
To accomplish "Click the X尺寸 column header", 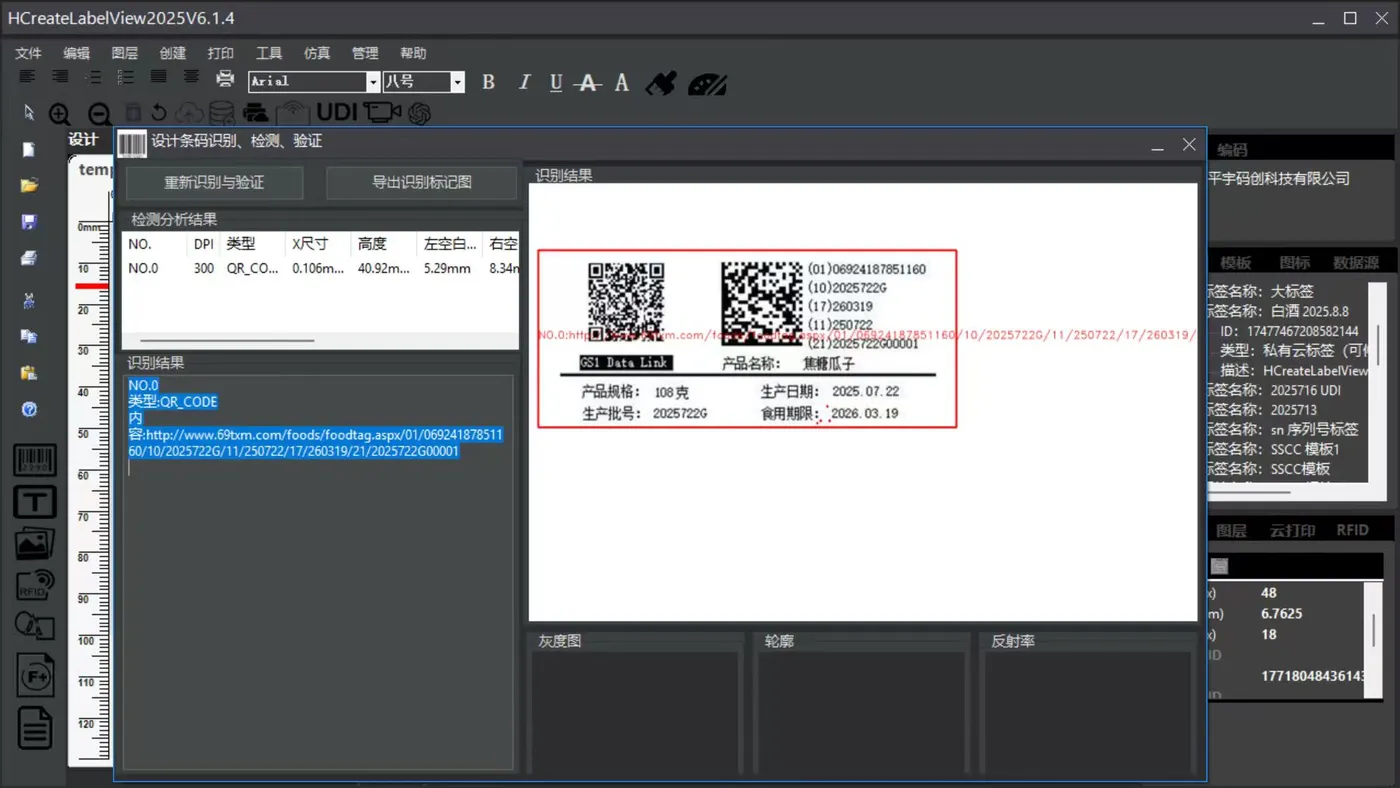I will coord(317,244).
